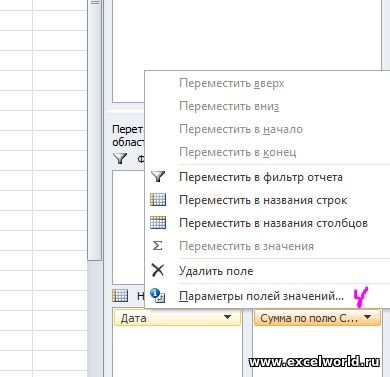This screenshot has height=377, width=390.
Task: Open Параметры полей значений... dialog
Action: [261, 296]
